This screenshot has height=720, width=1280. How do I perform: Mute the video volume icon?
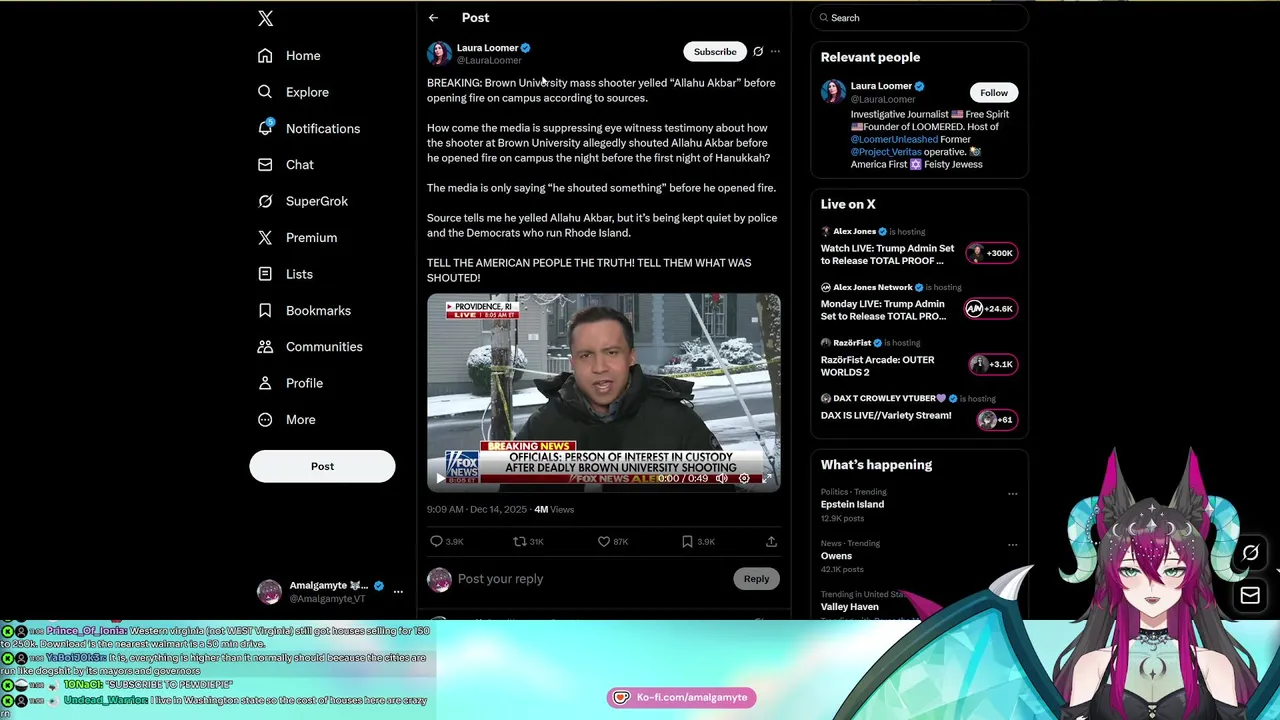coord(722,479)
